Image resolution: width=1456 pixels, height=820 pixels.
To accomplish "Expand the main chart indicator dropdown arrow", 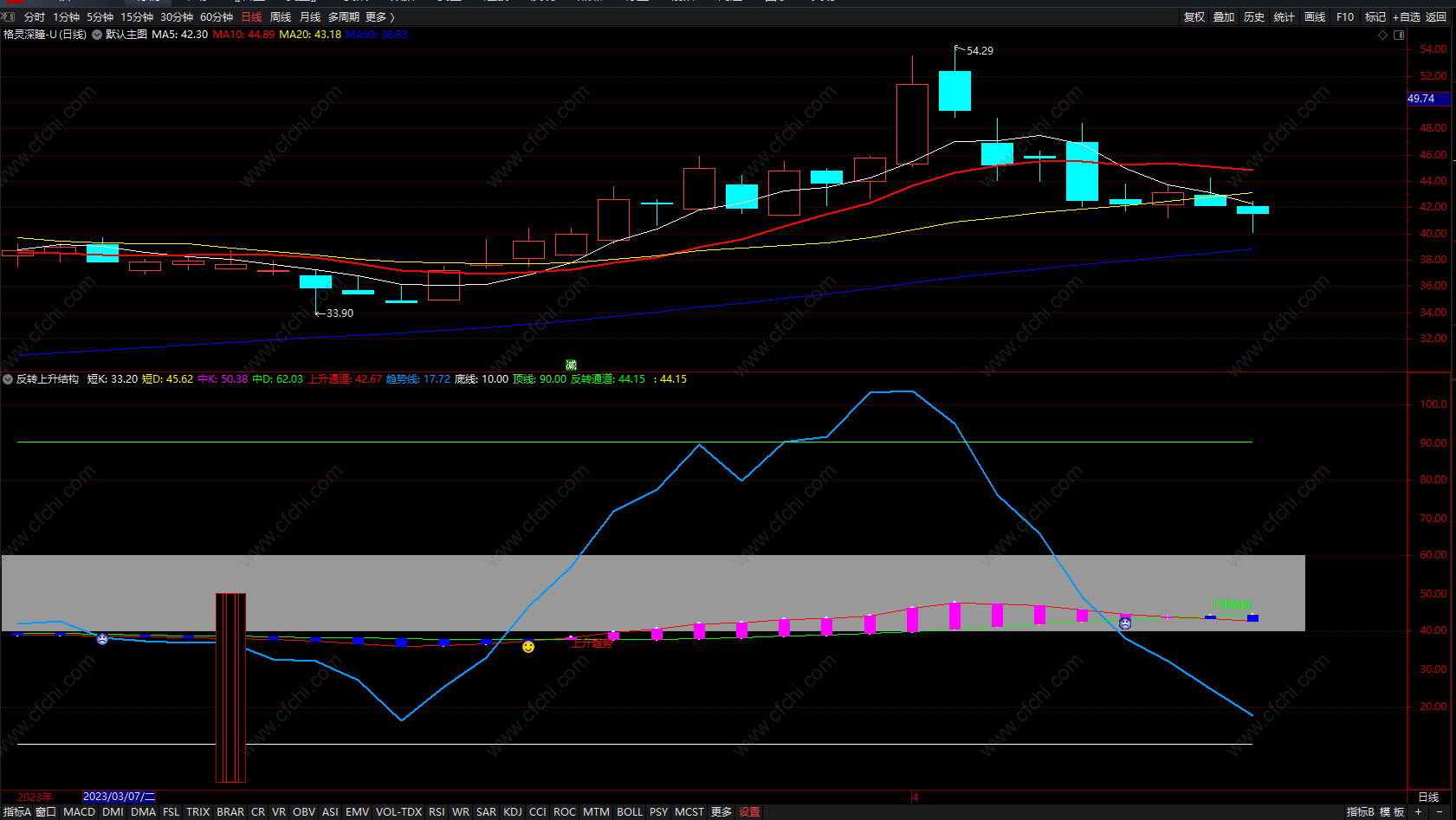I will [97, 35].
